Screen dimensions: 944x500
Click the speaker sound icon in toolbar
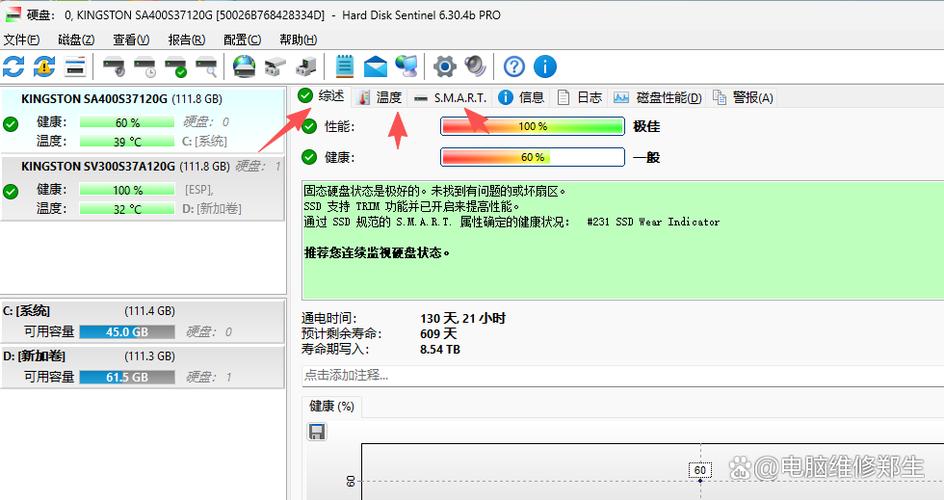pos(475,66)
